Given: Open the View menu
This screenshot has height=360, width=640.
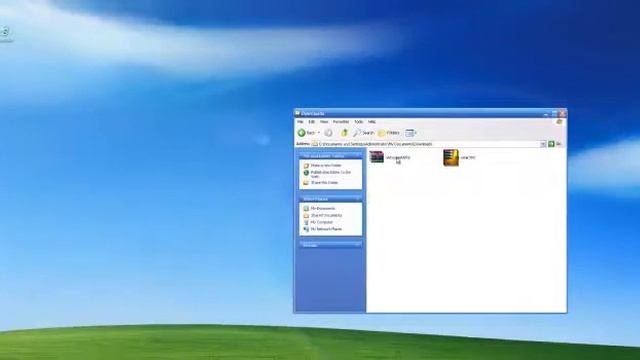Looking at the screenshot, I should (324, 122).
